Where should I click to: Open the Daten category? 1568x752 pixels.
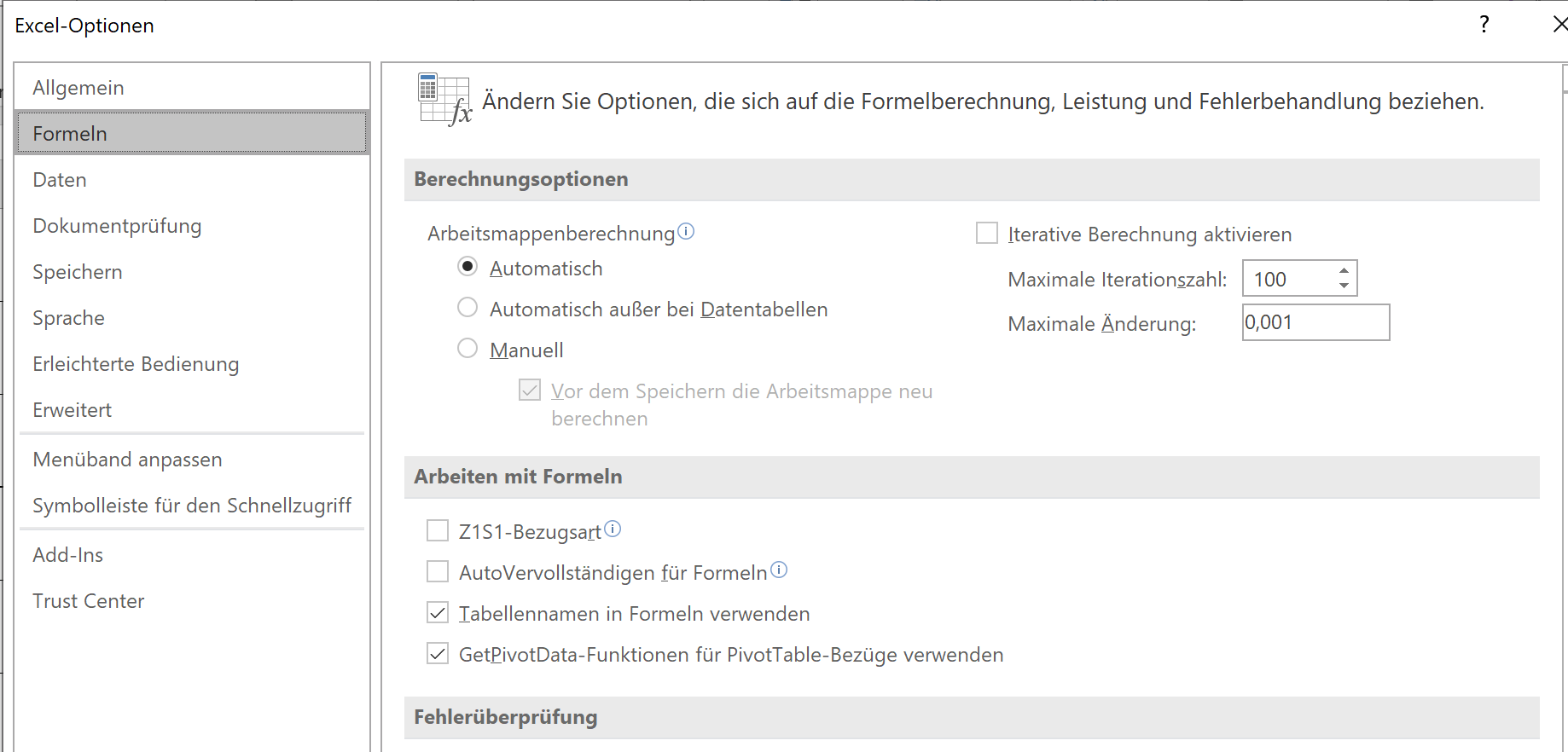(x=192, y=180)
